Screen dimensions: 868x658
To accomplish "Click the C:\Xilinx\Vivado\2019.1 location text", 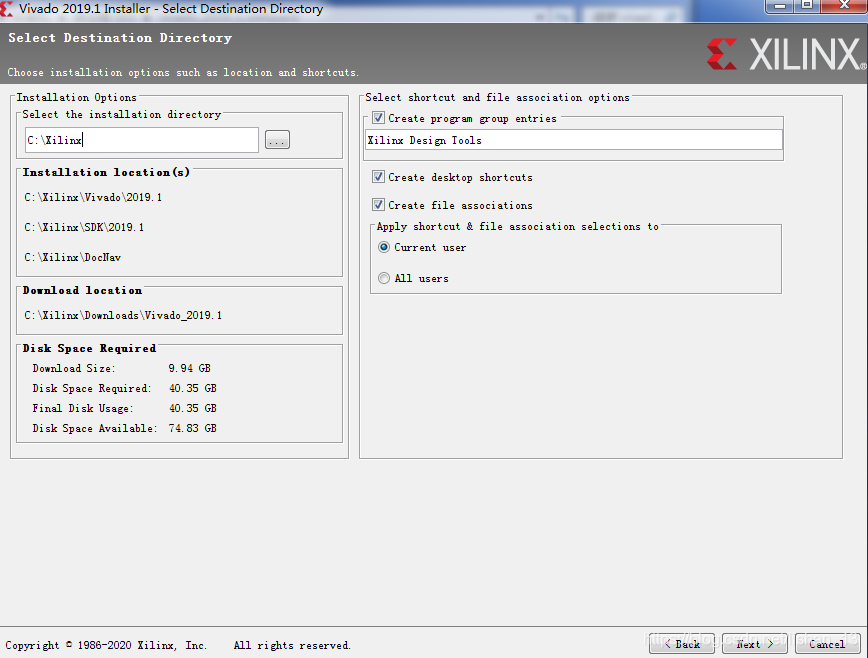I will click(93, 197).
